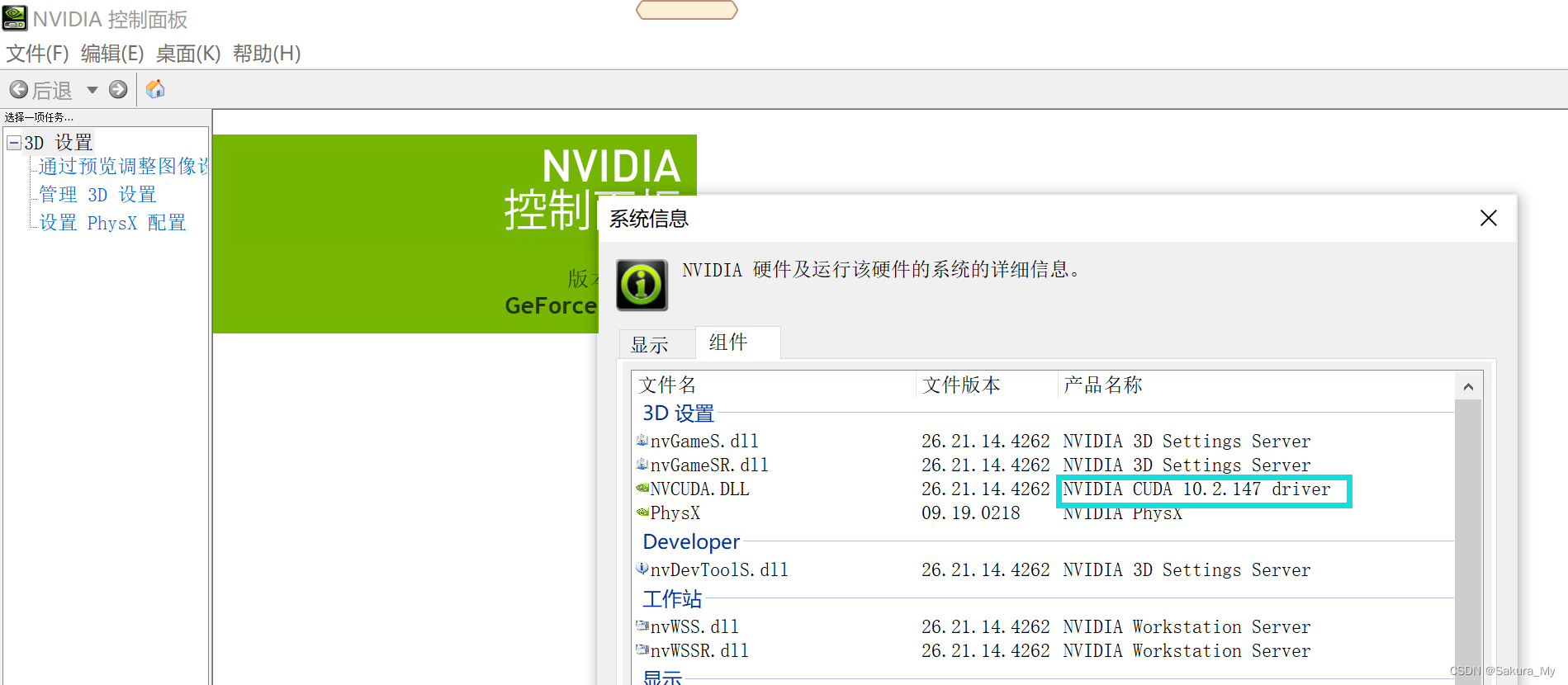Click NVIDIA 3D Settings Server for nvDevToolS.dll
The height and width of the screenshot is (685, 1568).
coord(1187,569)
